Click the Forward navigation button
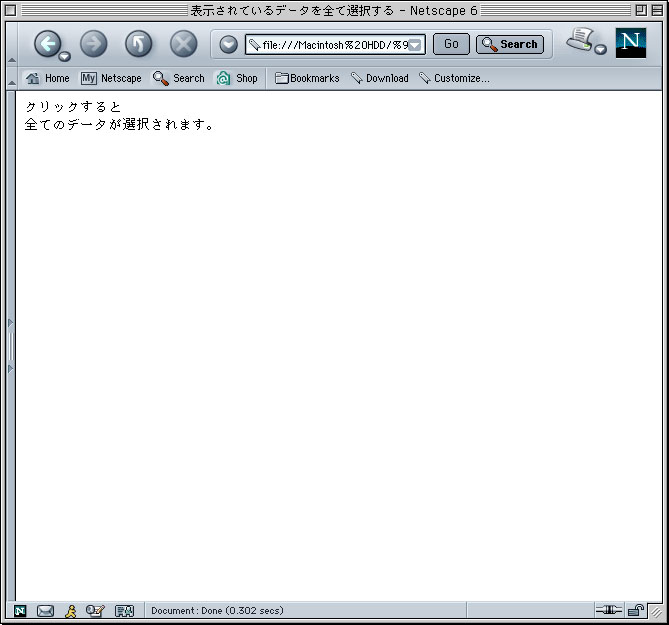 point(93,44)
